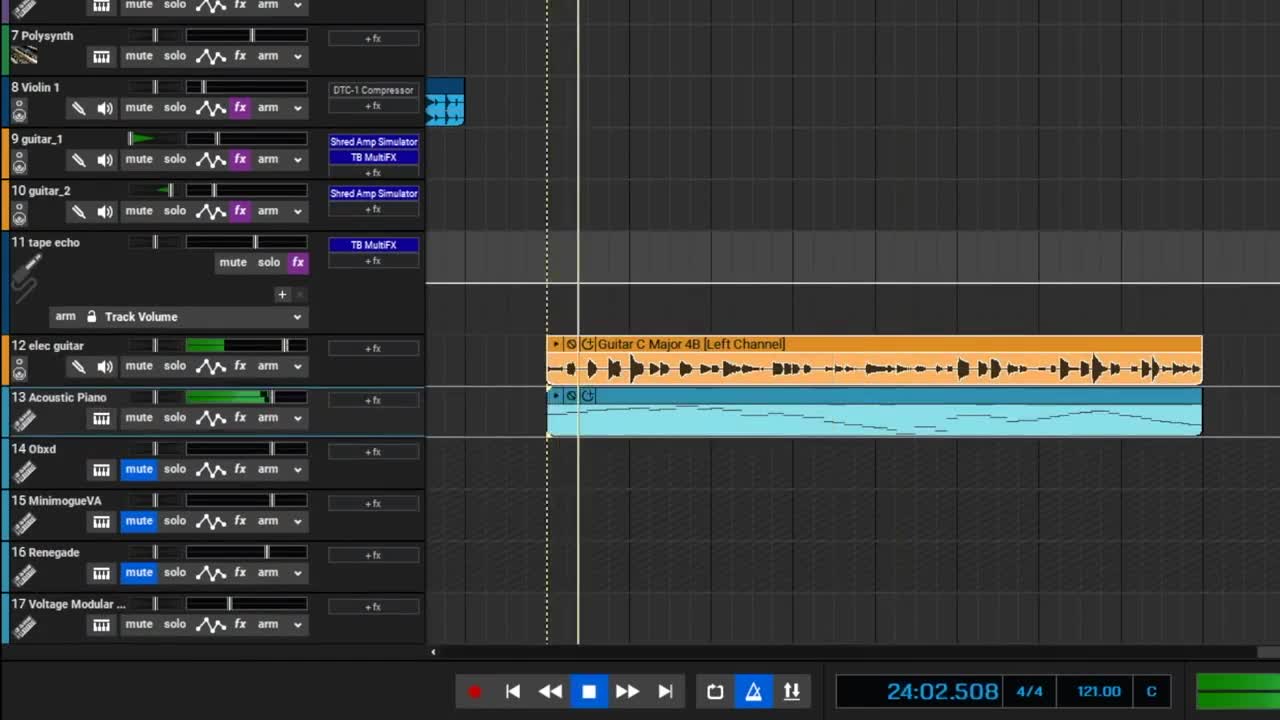Open fx chain on Violin 1 track
1280x720 pixels.
[x=240, y=107]
